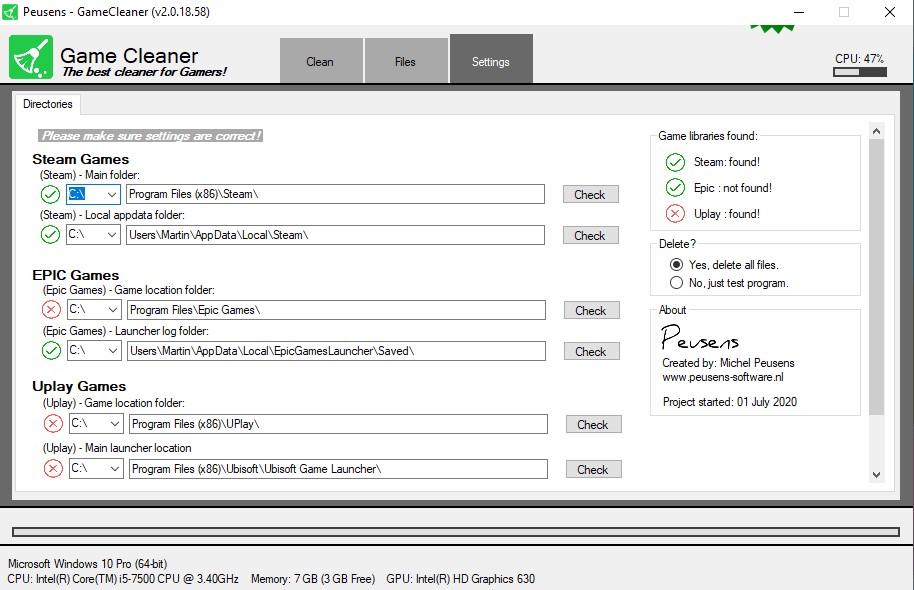
Task: Click the 'Steam Games' section heading
Action: [80, 159]
